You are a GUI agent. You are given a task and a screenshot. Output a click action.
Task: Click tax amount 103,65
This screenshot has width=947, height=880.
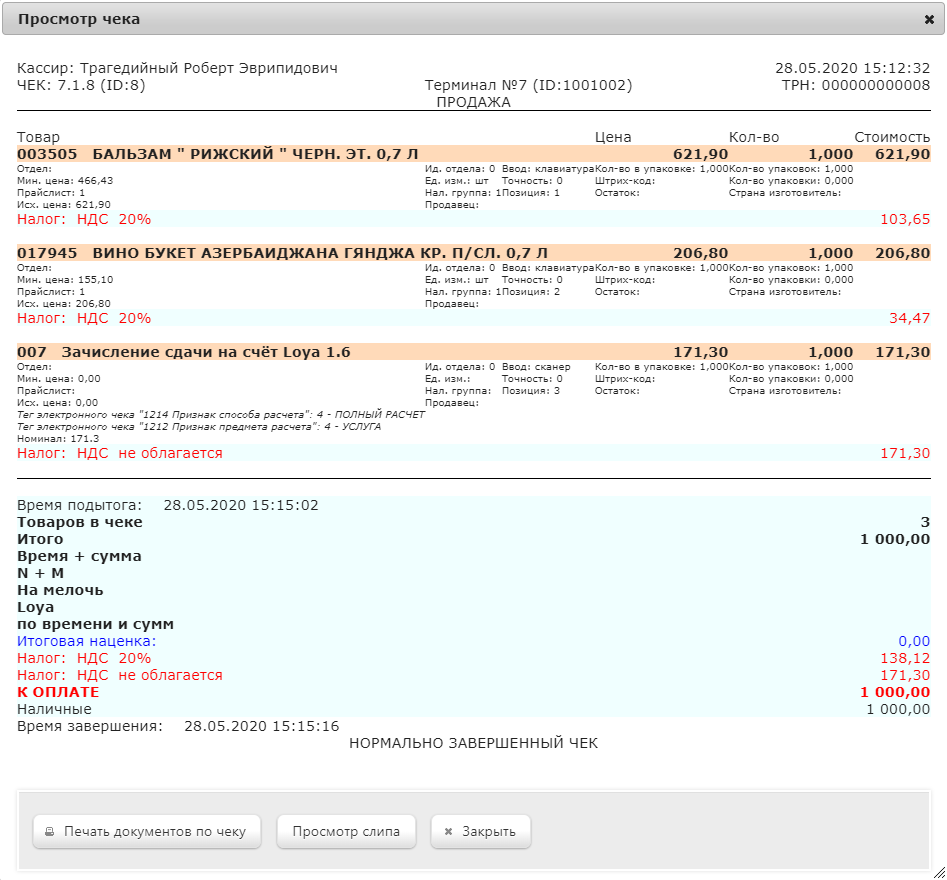pyautogui.click(x=905, y=219)
